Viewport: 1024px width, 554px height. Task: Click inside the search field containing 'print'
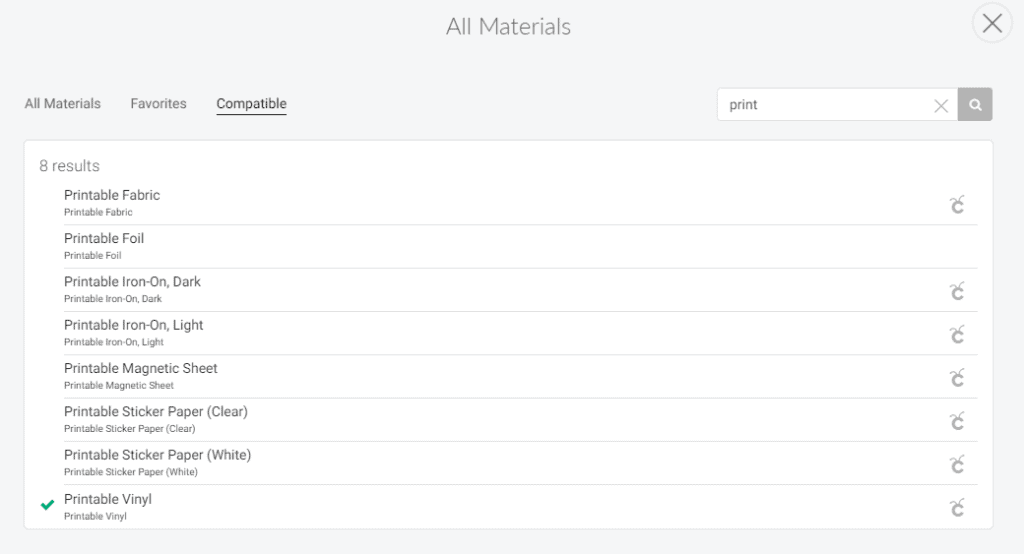pyautogui.click(x=825, y=105)
